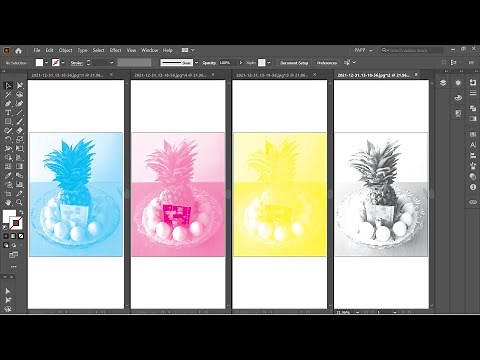This screenshot has width=480, height=360.
Task: Select the Magic Wand tool
Action: pos(8,95)
